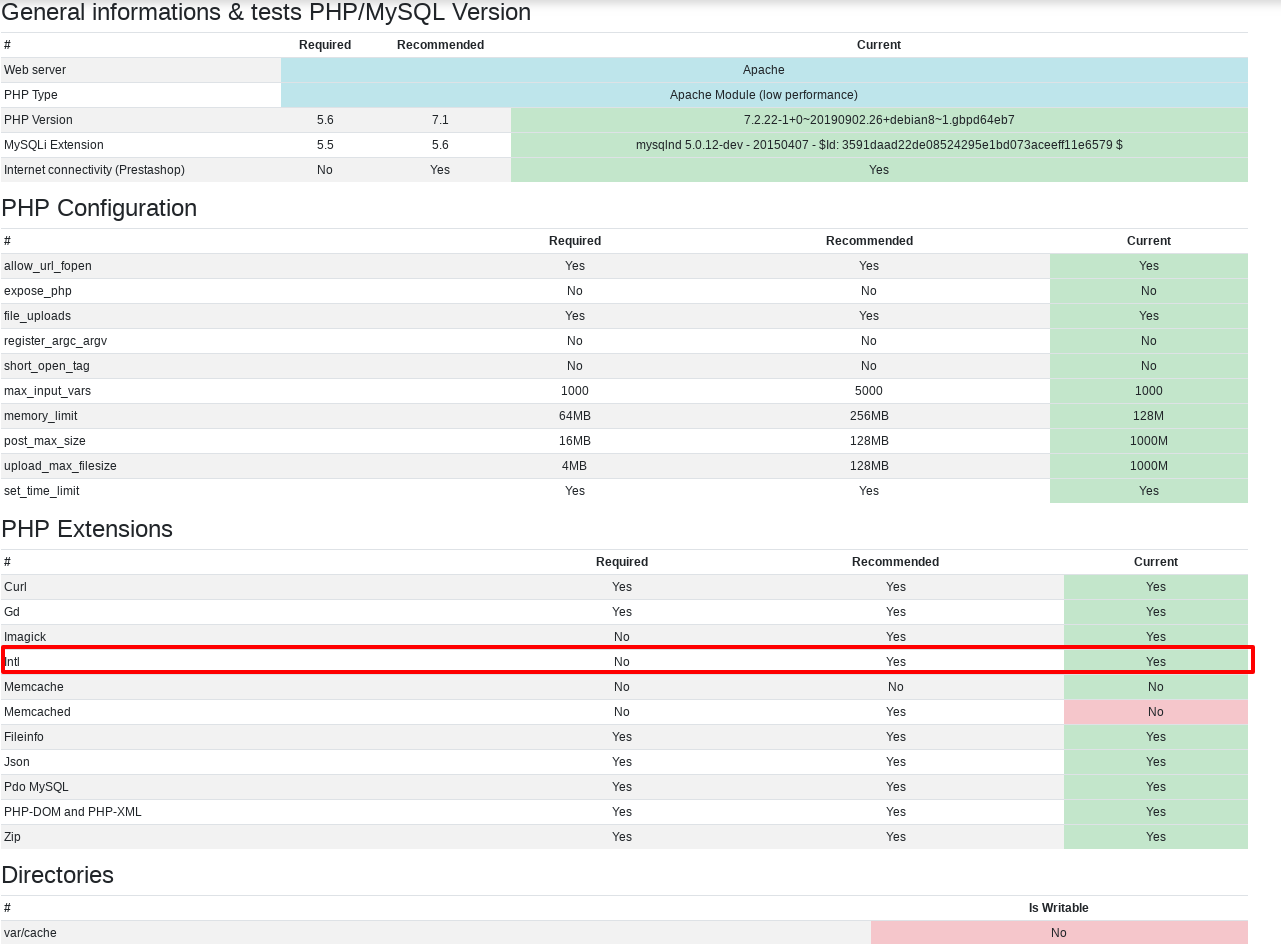Click the PHP Version value 7.2.22

(878, 119)
